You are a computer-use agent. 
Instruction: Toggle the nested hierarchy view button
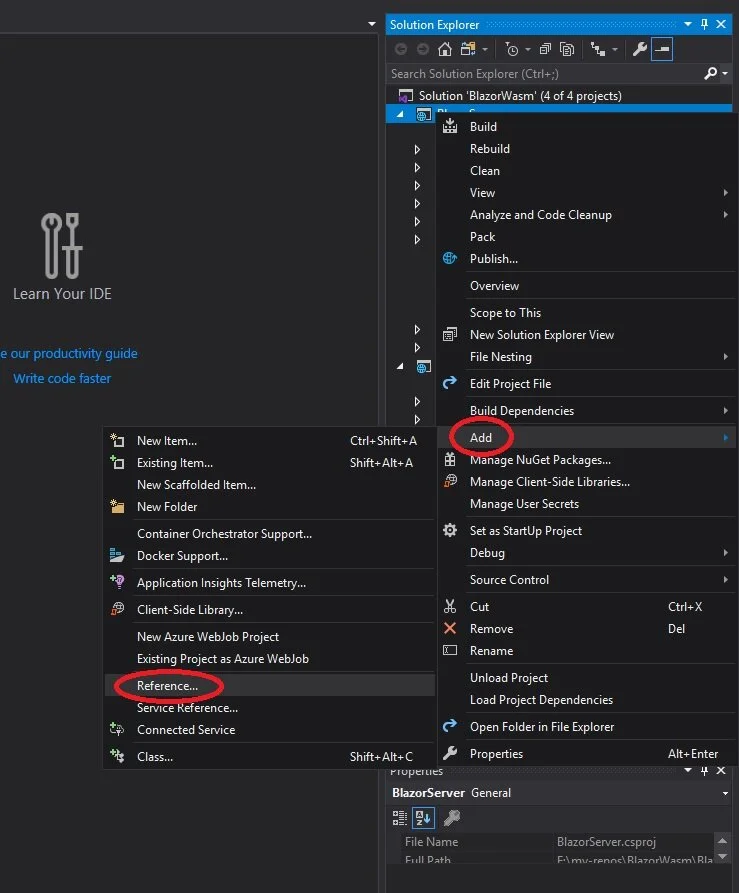597,50
